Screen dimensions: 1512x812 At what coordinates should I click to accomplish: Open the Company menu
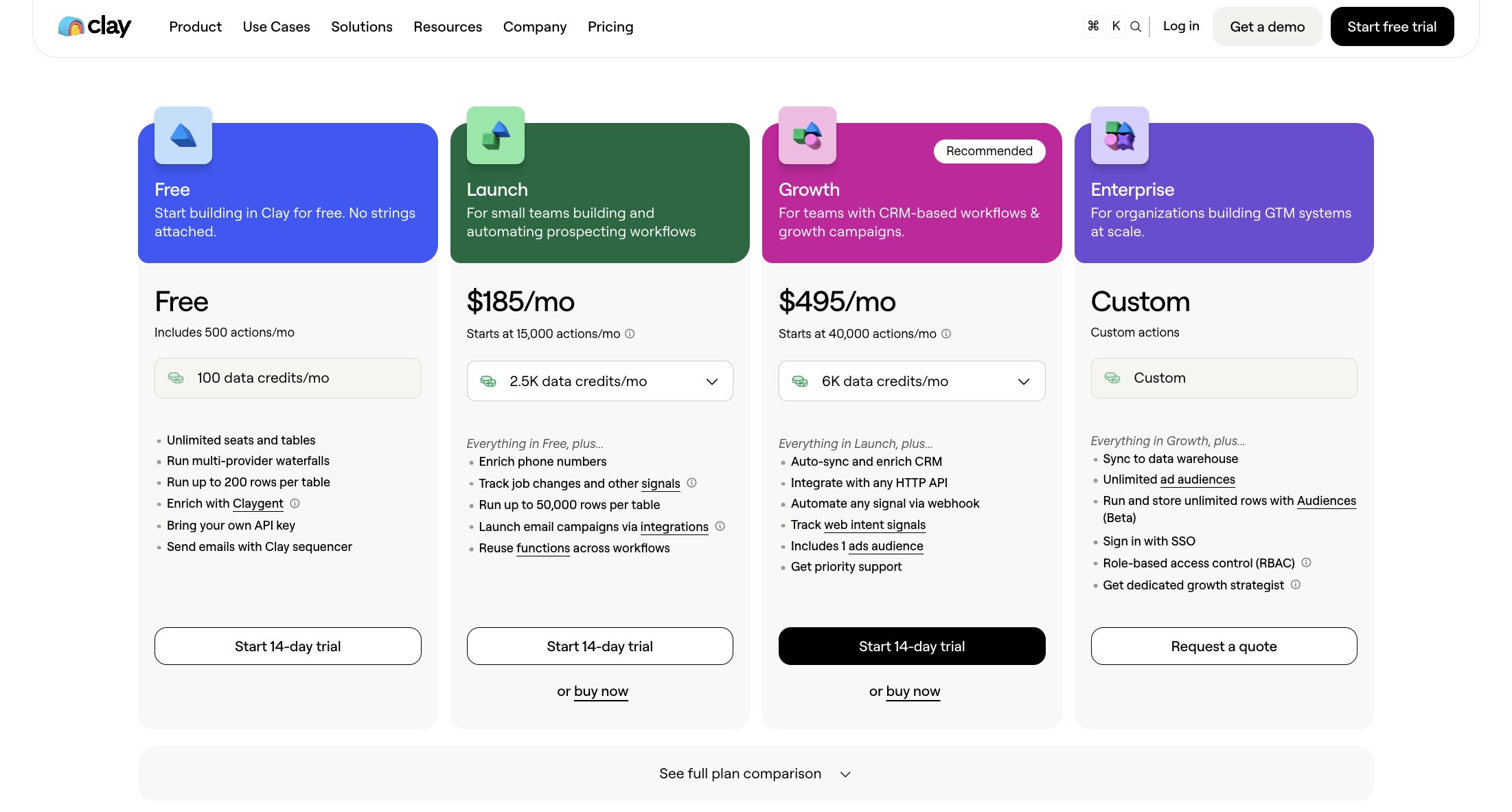click(535, 27)
